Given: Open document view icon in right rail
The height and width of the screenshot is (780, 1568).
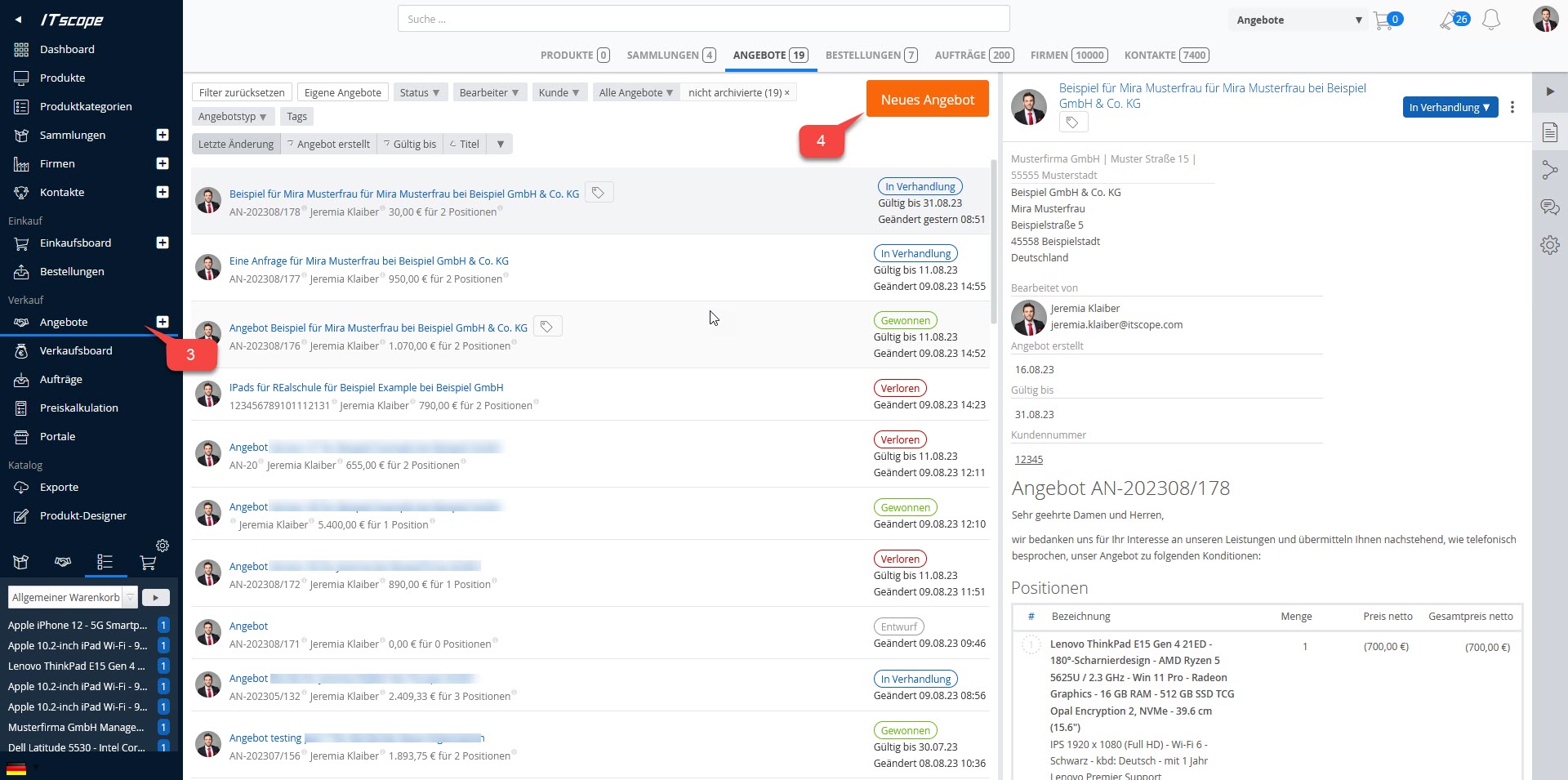Looking at the screenshot, I should pyautogui.click(x=1550, y=132).
